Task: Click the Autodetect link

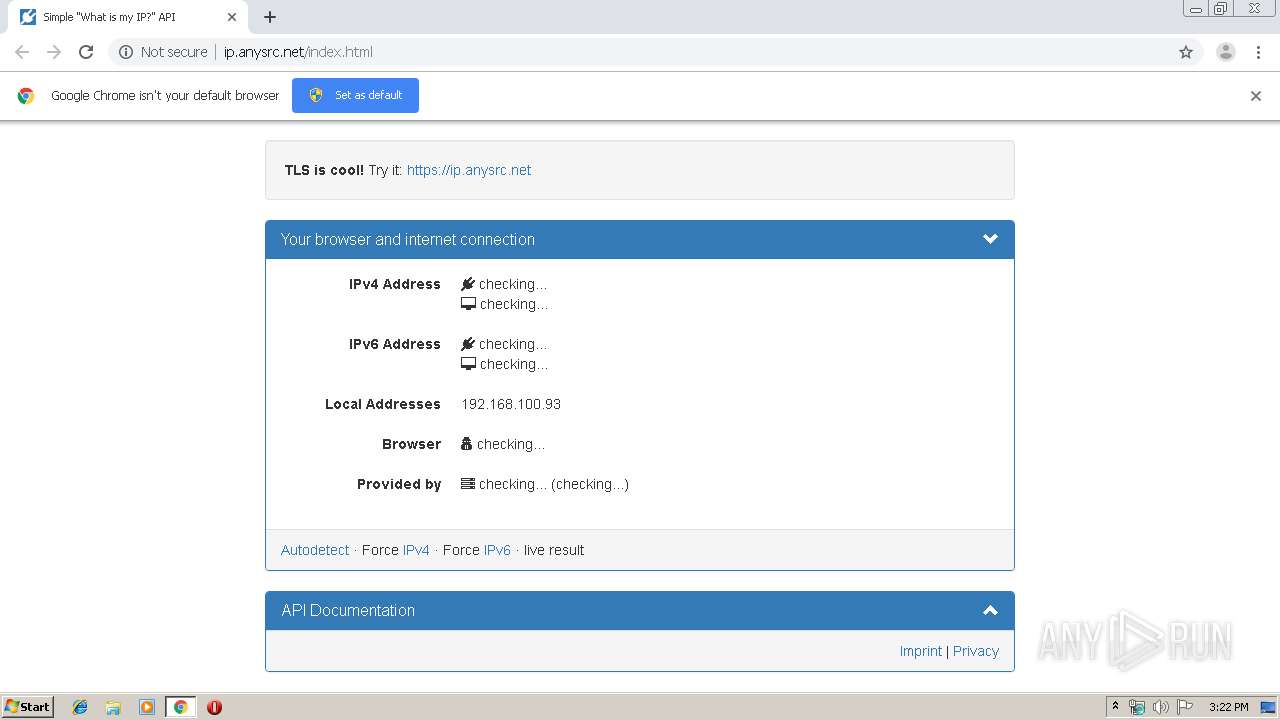Action: point(315,550)
